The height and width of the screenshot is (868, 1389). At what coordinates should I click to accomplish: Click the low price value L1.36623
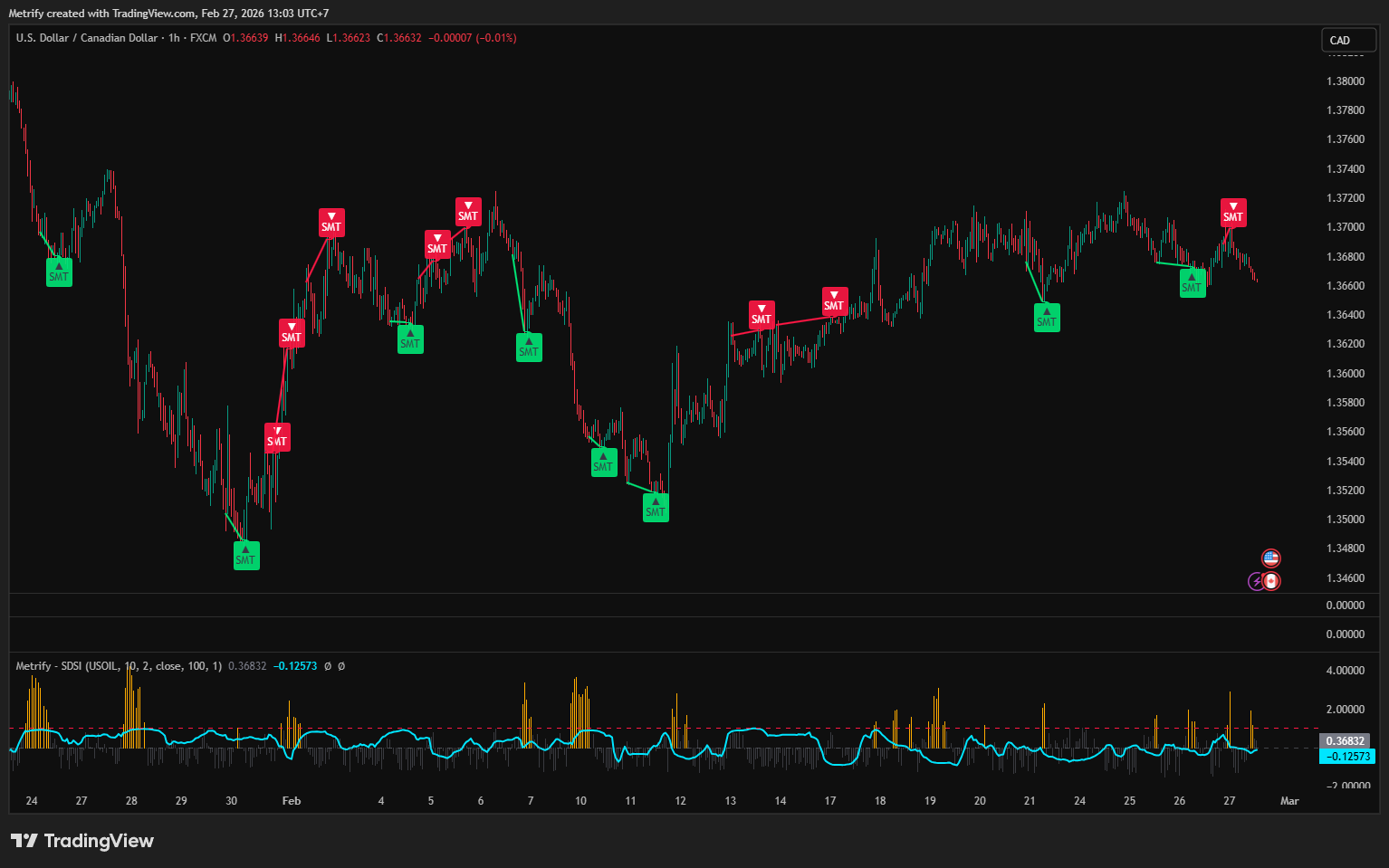(x=348, y=38)
